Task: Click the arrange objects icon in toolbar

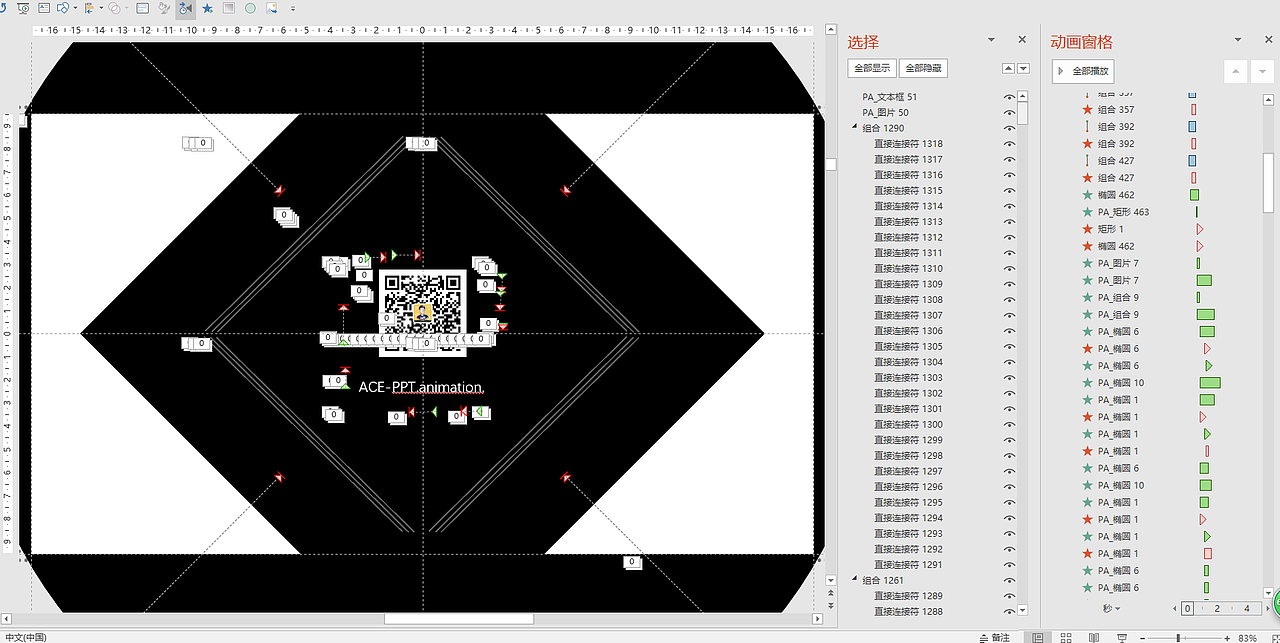Action: pyautogui.click(x=90, y=8)
